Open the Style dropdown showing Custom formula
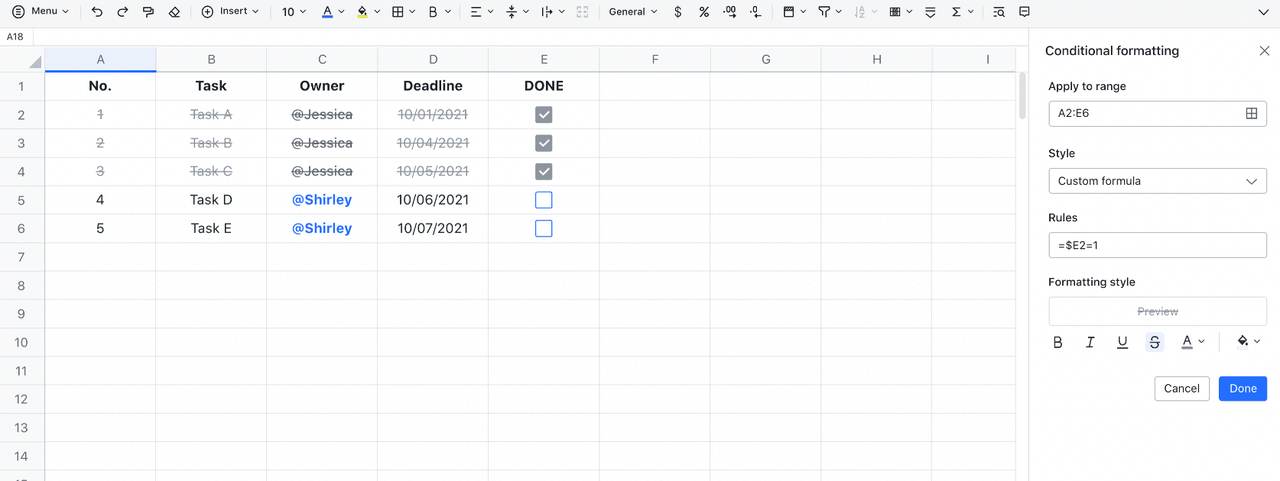 coord(1157,181)
